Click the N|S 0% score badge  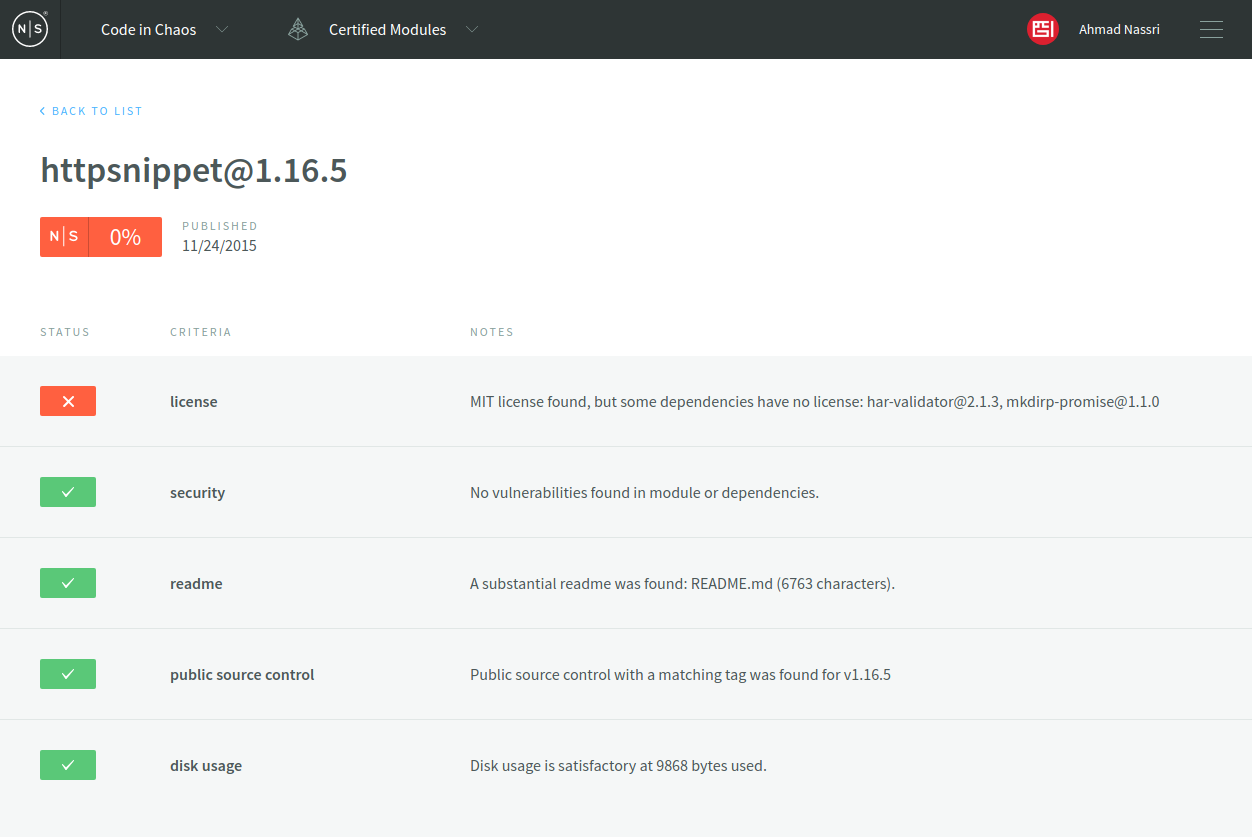coord(101,237)
